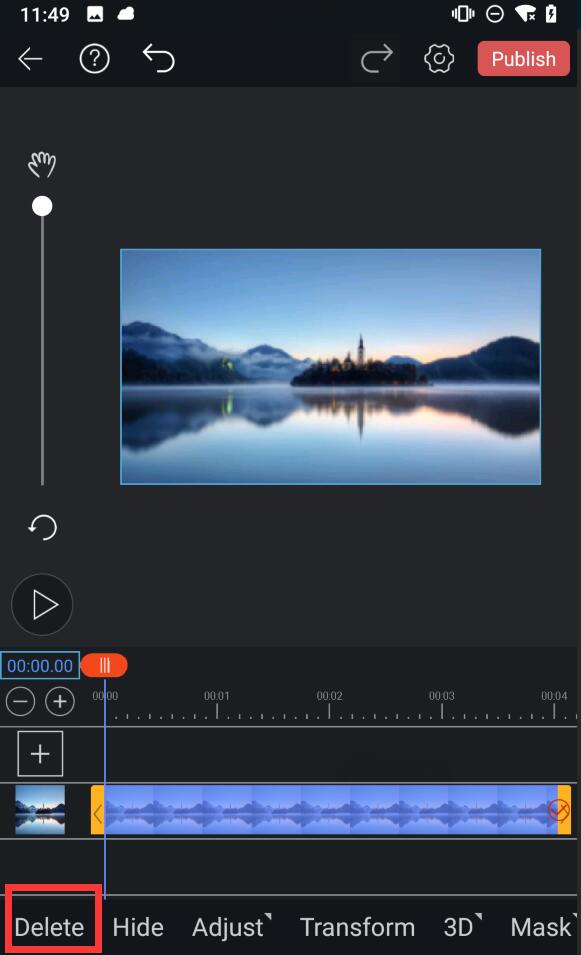Viewport: 581px width, 955px height.
Task: Select the lake layer thumbnail
Action: 40,810
